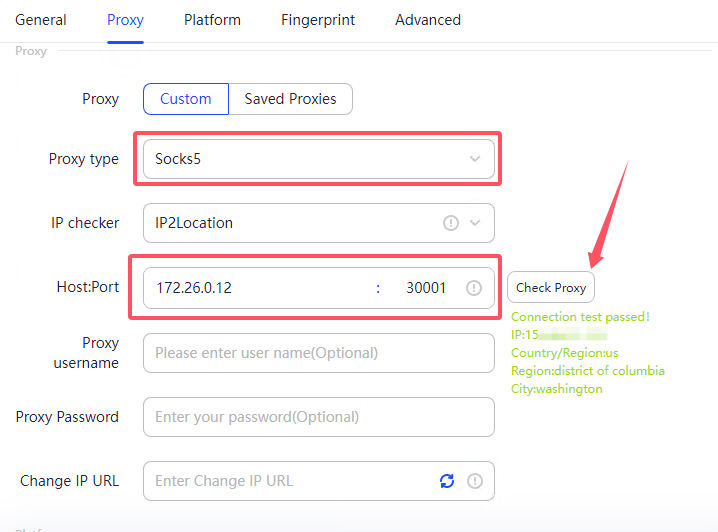Open the Platform tab
The height and width of the screenshot is (532, 718).
coord(212,20)
